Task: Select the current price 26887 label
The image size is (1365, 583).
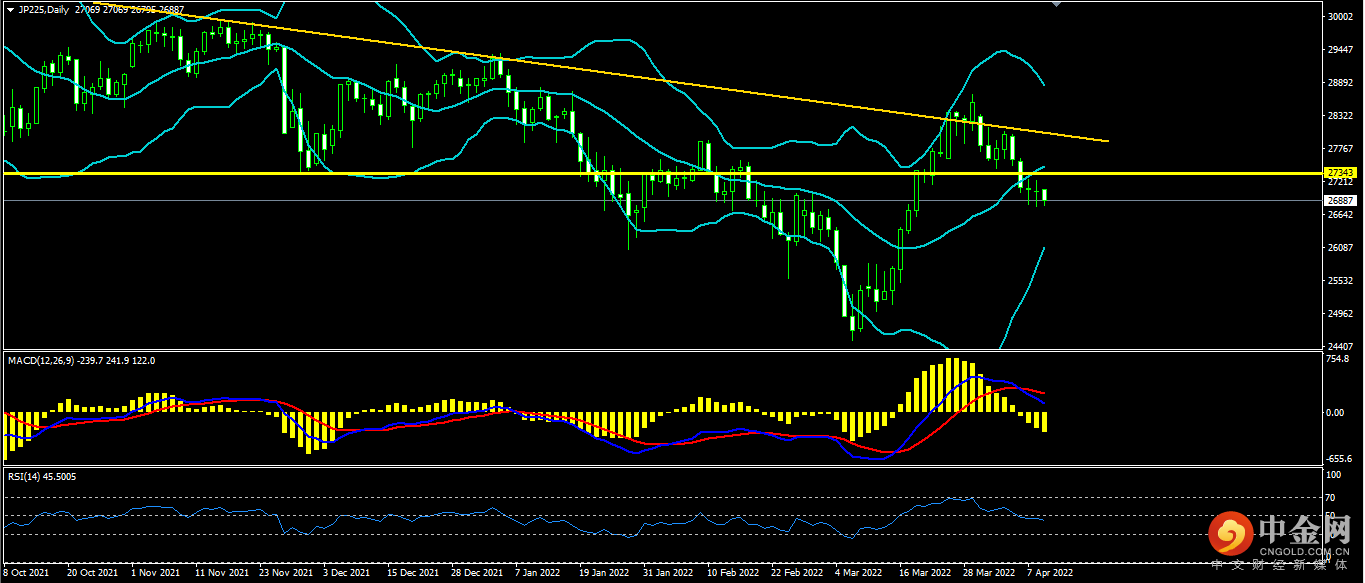Action: point(1338,200)
